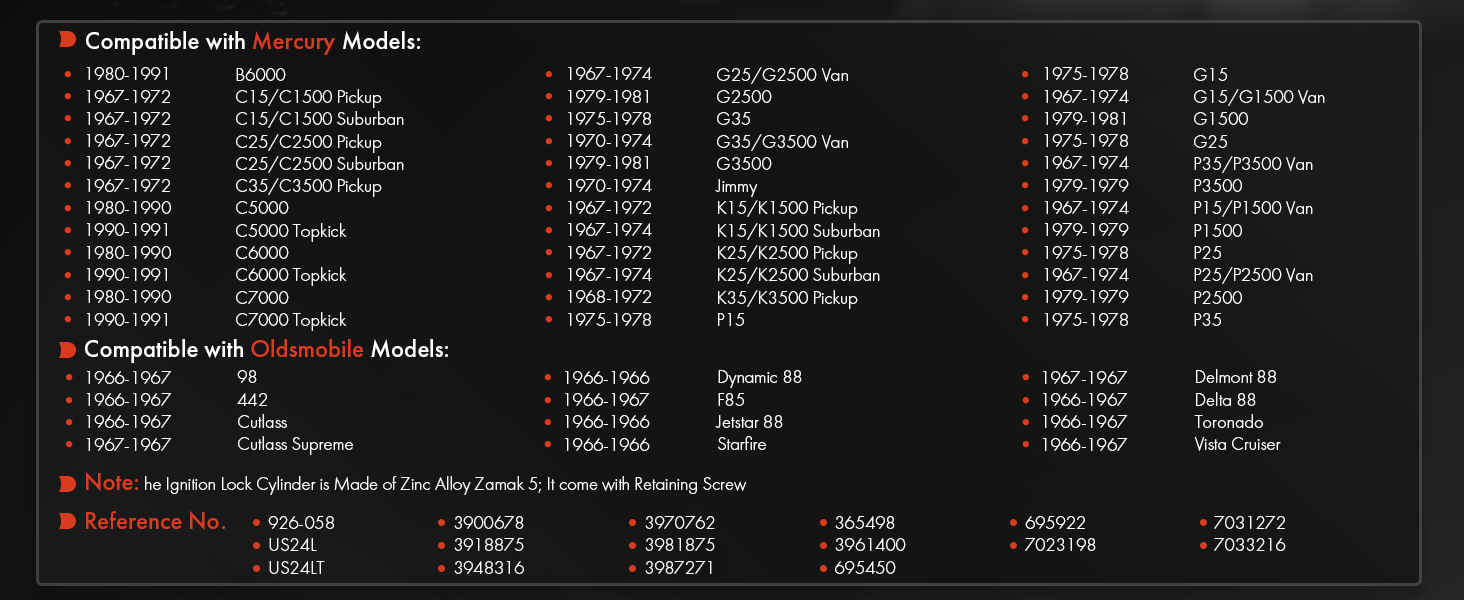The height and width of the screenshot is (600, 1464).
Task: Click the Jimmy model entry
Action: pyautogui.click(x=737, y=186)
